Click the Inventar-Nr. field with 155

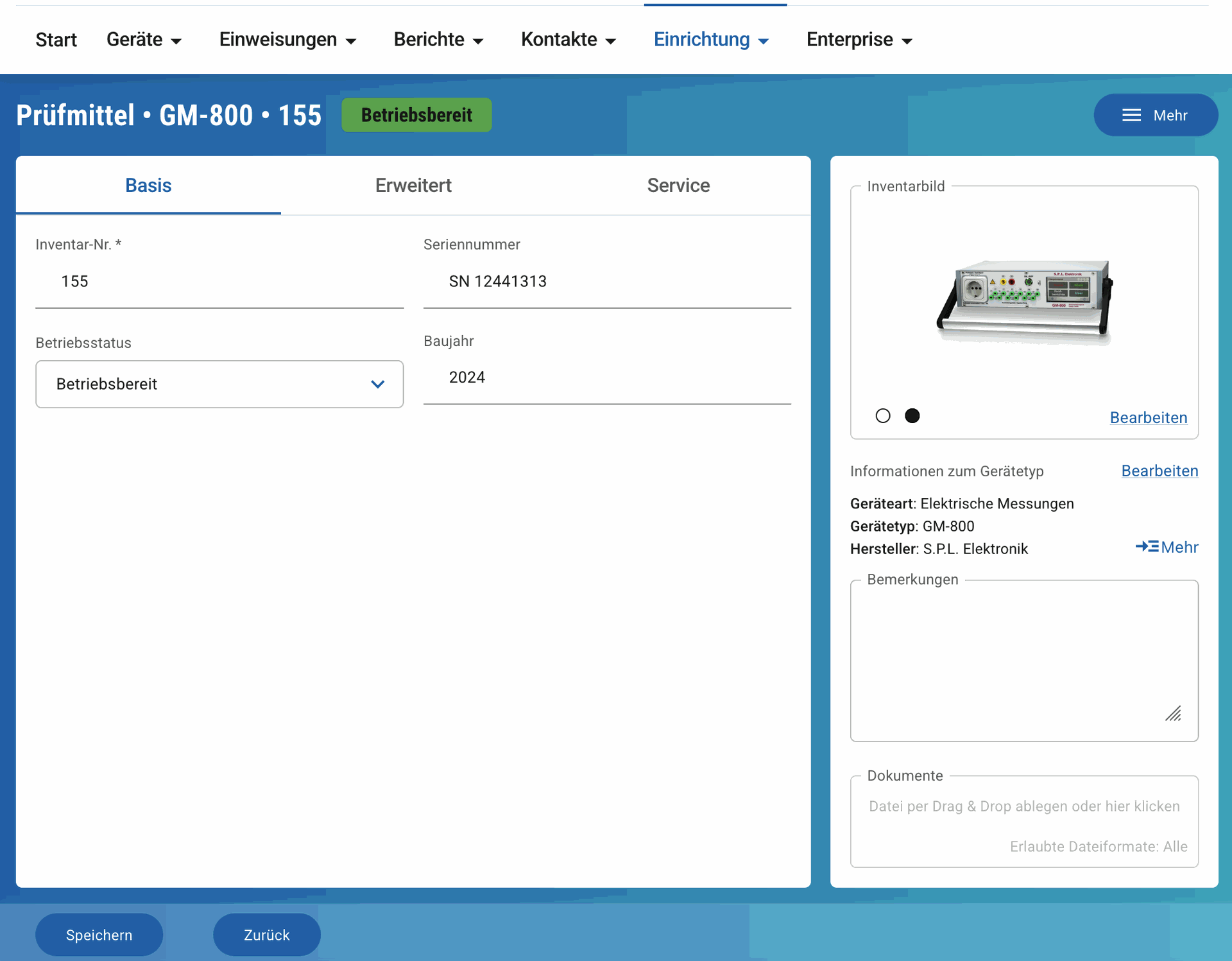219,281
